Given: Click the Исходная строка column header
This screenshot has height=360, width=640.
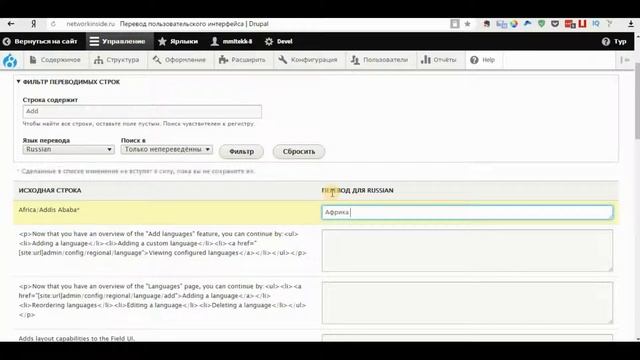Looking at the screenshot, I should coord(50,191).
